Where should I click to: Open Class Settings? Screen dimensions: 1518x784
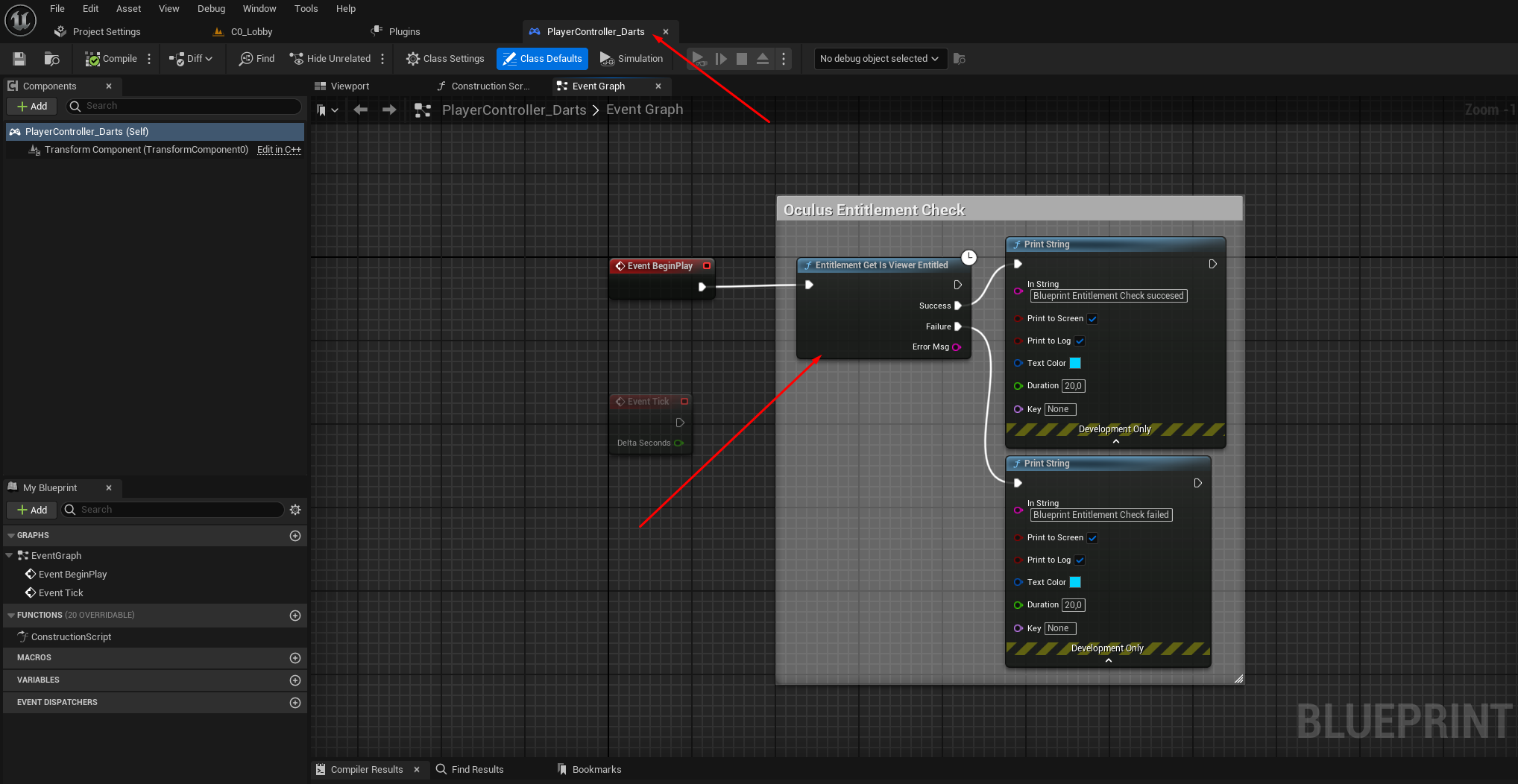point(445,58)
